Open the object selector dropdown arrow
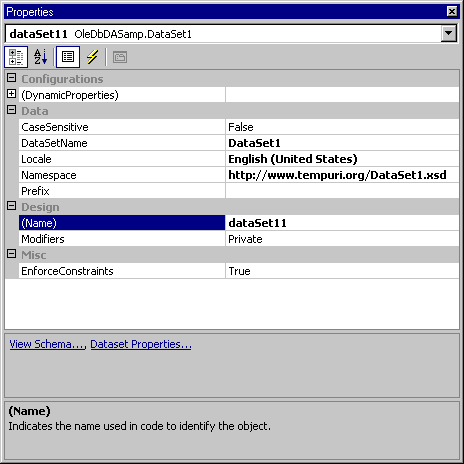Screen dimensions: 464x464 tap(449, 33)
